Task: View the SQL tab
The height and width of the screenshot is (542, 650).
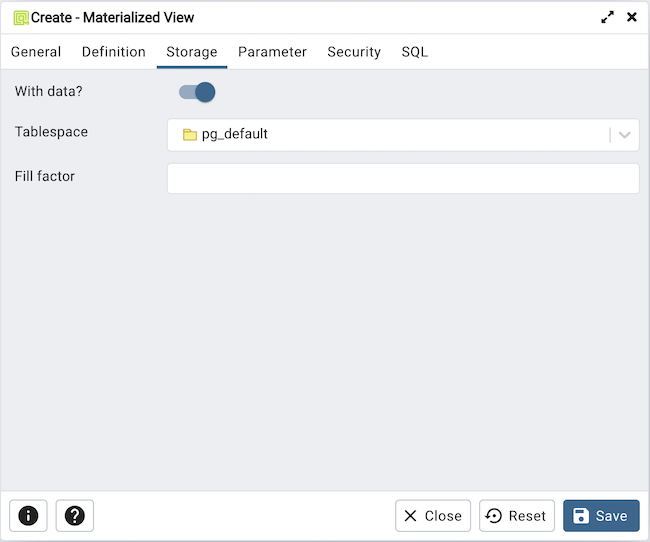Action: 415,52
